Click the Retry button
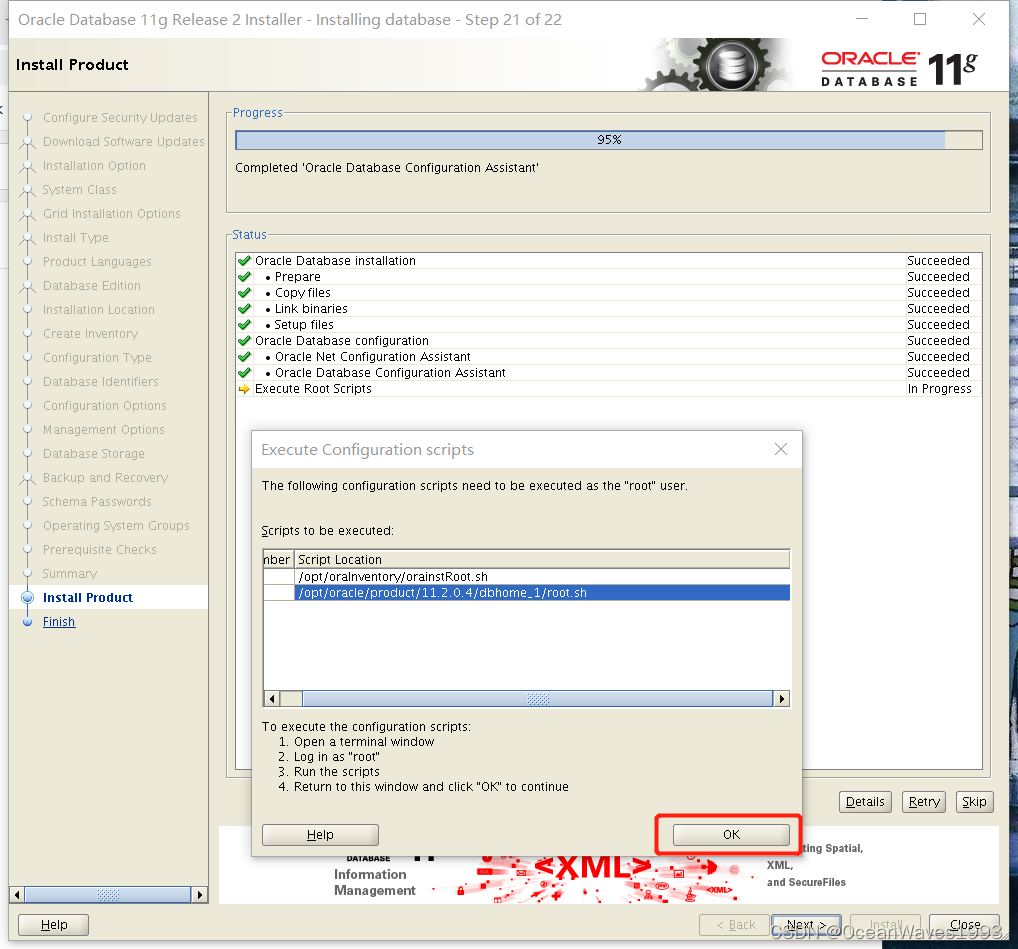 923,801
